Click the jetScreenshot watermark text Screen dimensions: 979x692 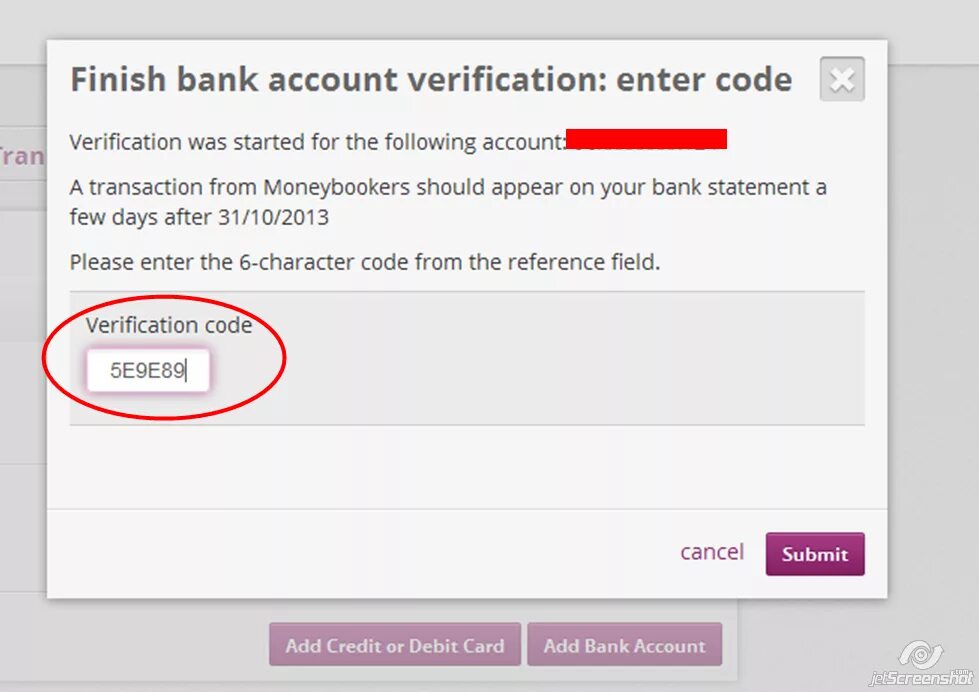coord(921,678)
